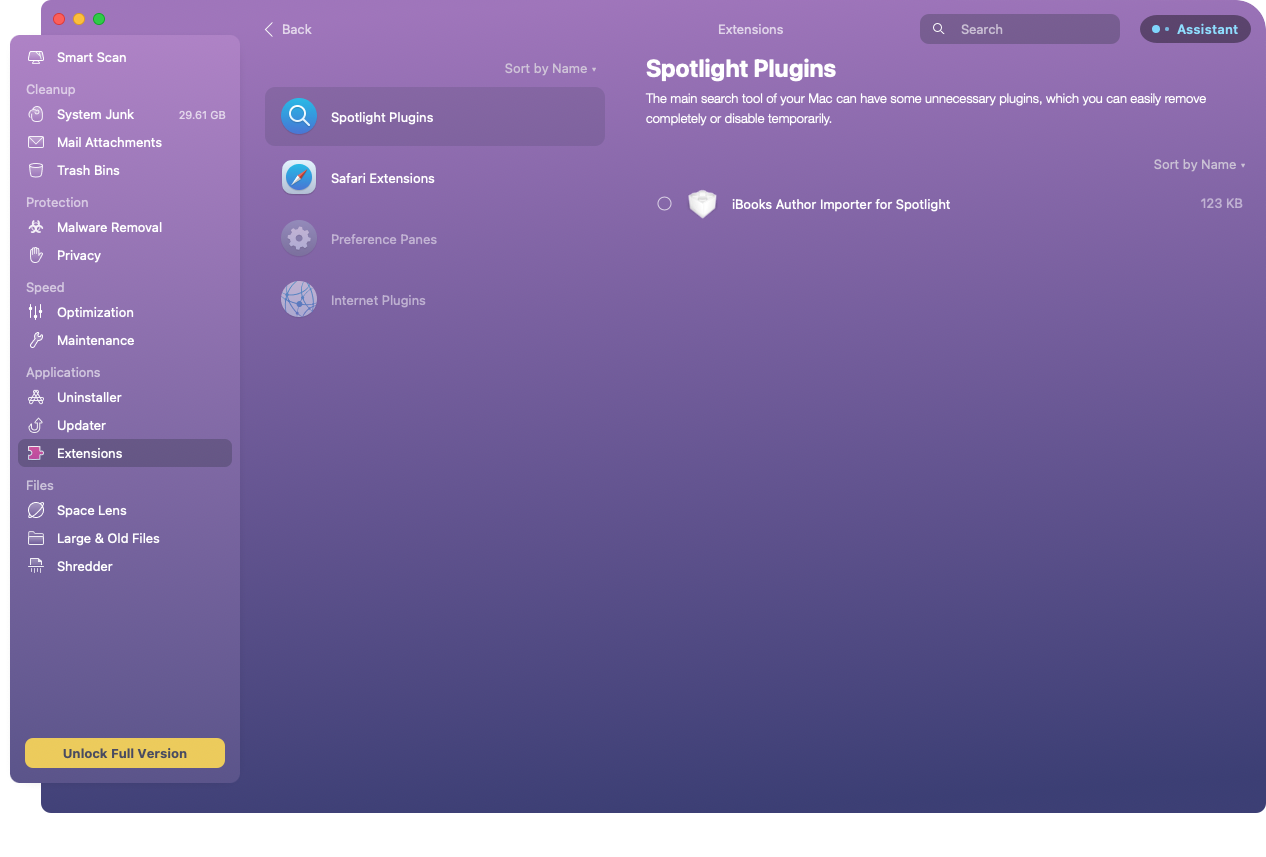Click the Large & Old Files folder icon
This screenshot has width=1266, height=857.
pyautogui.click(x=36, y=538)
